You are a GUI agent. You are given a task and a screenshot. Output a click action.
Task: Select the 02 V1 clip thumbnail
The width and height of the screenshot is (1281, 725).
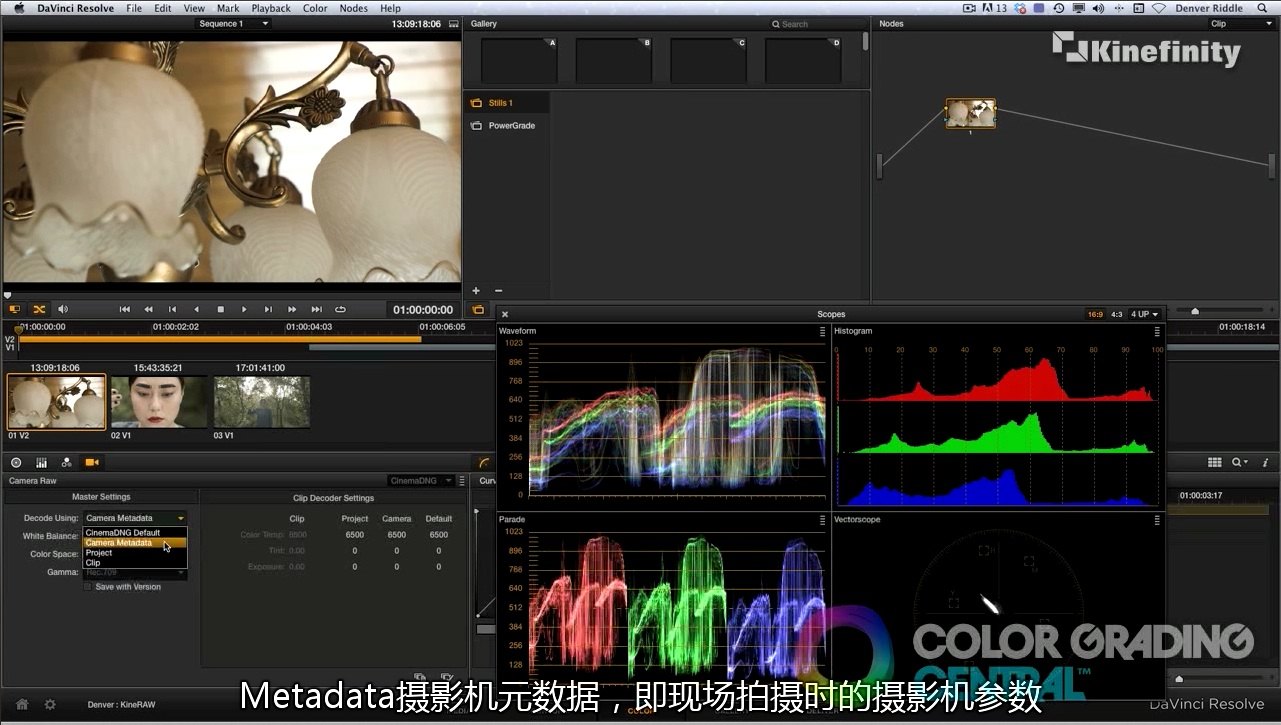pos(158,402)
